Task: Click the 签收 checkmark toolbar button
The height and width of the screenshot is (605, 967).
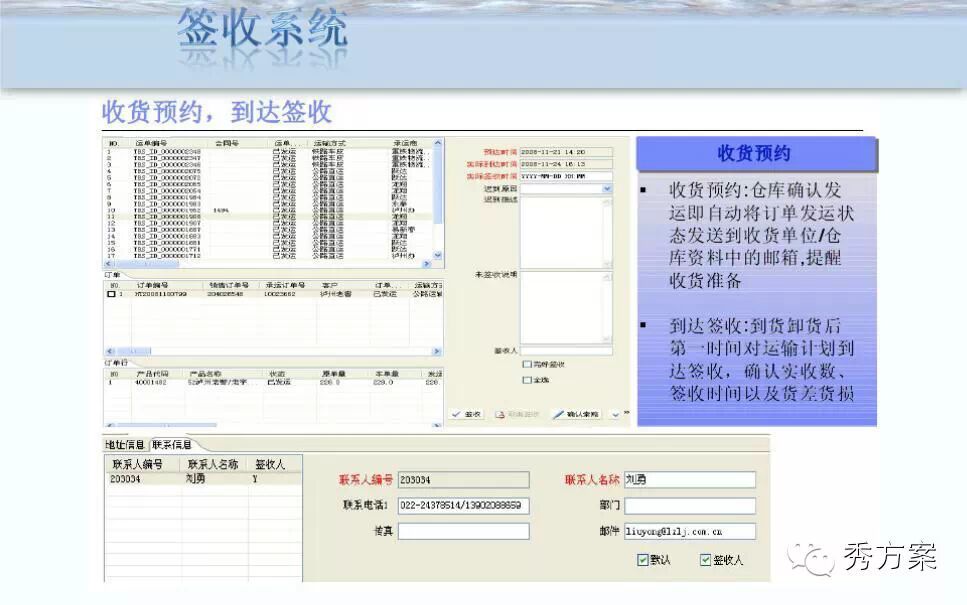Action: coord(466,414)
